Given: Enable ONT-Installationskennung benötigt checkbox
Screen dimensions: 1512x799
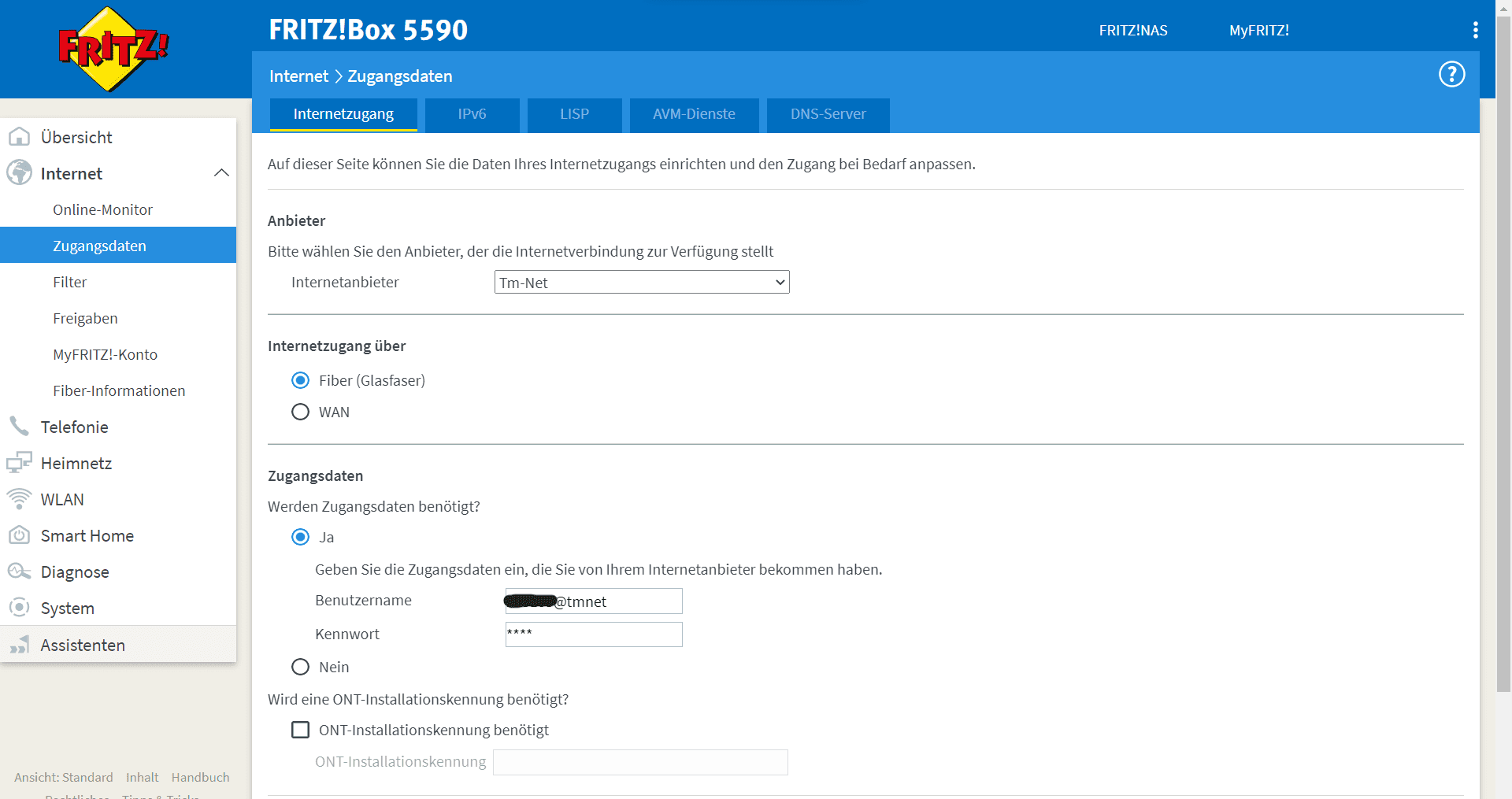Looking at the screenshot, I should click(x=300, y=730).
